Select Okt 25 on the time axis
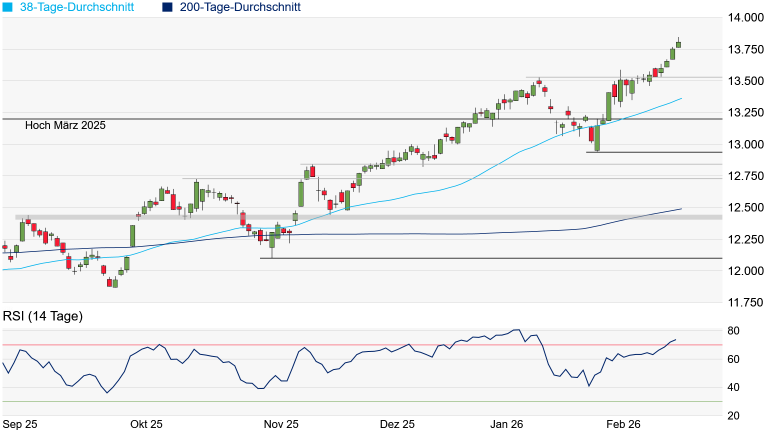This screenshot has height=430, width=765. (x=146, y=424)
